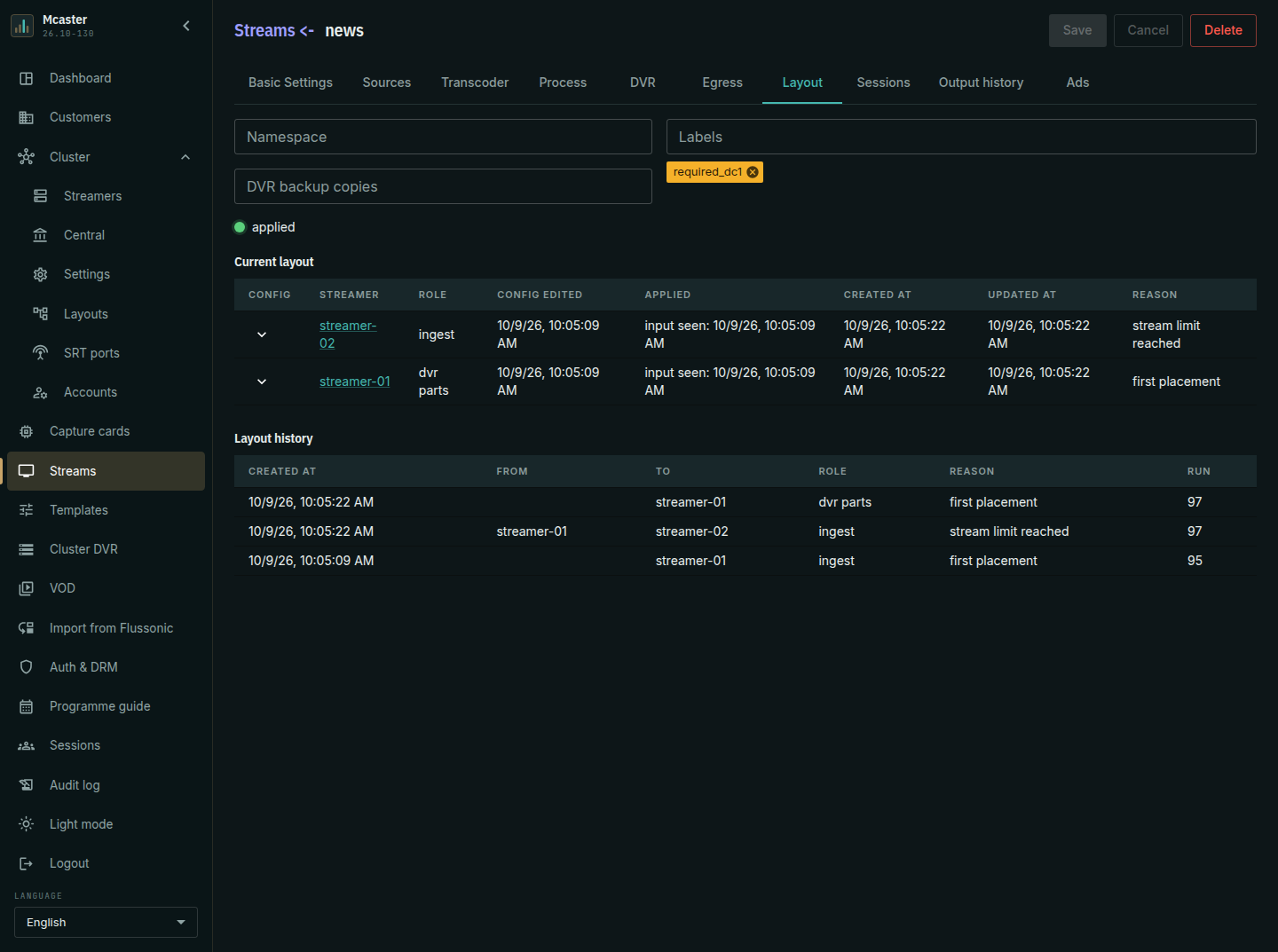
Task: Click the Logout exit icon
Action: tap(27, 863)
